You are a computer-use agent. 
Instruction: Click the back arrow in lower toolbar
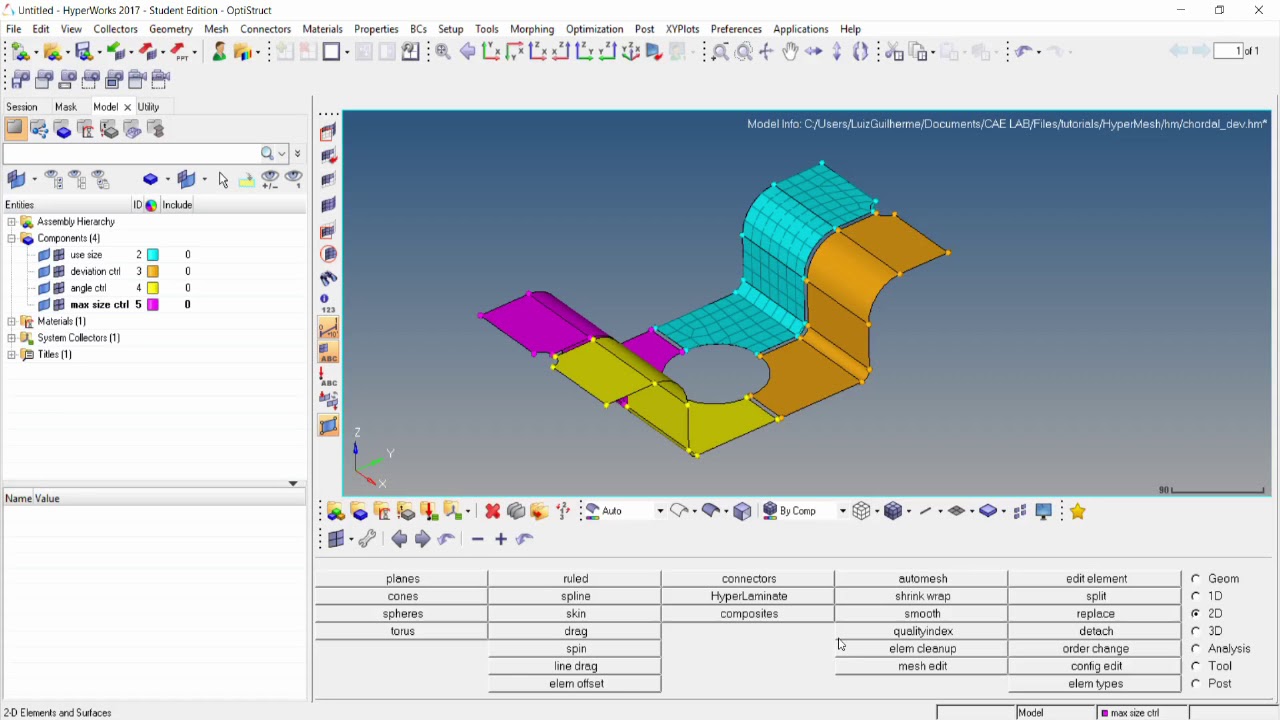[399, 539]
